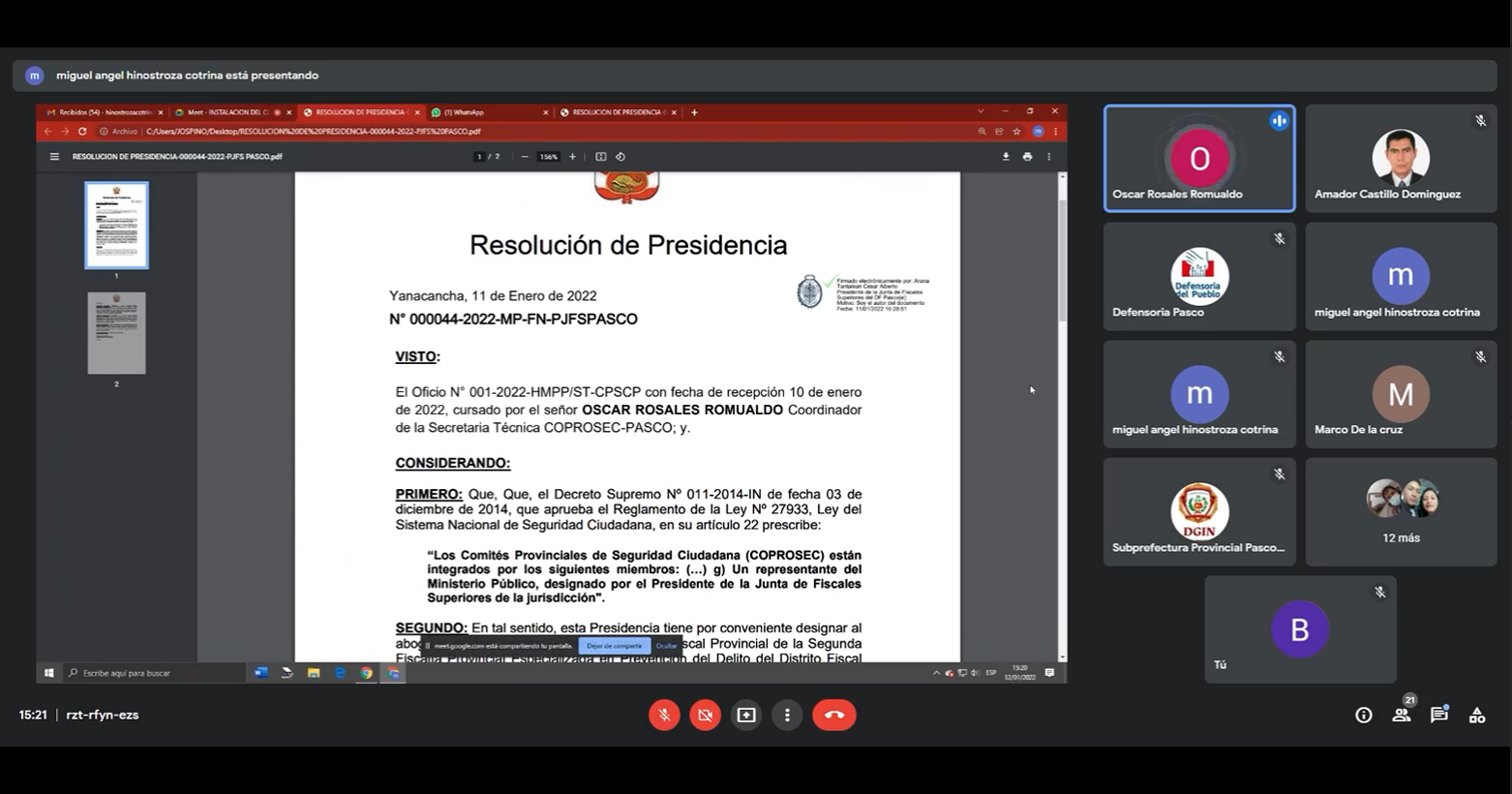The image size is (1512, 794).
Task: Click Oscar Rosales speaking indicator icon
Action: pos(1279,121)
